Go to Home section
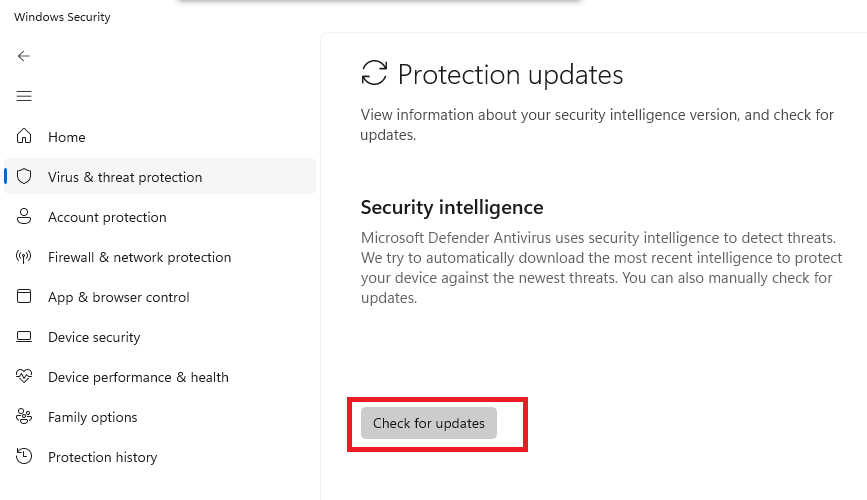The image size is (867, 500). point(159,137)
